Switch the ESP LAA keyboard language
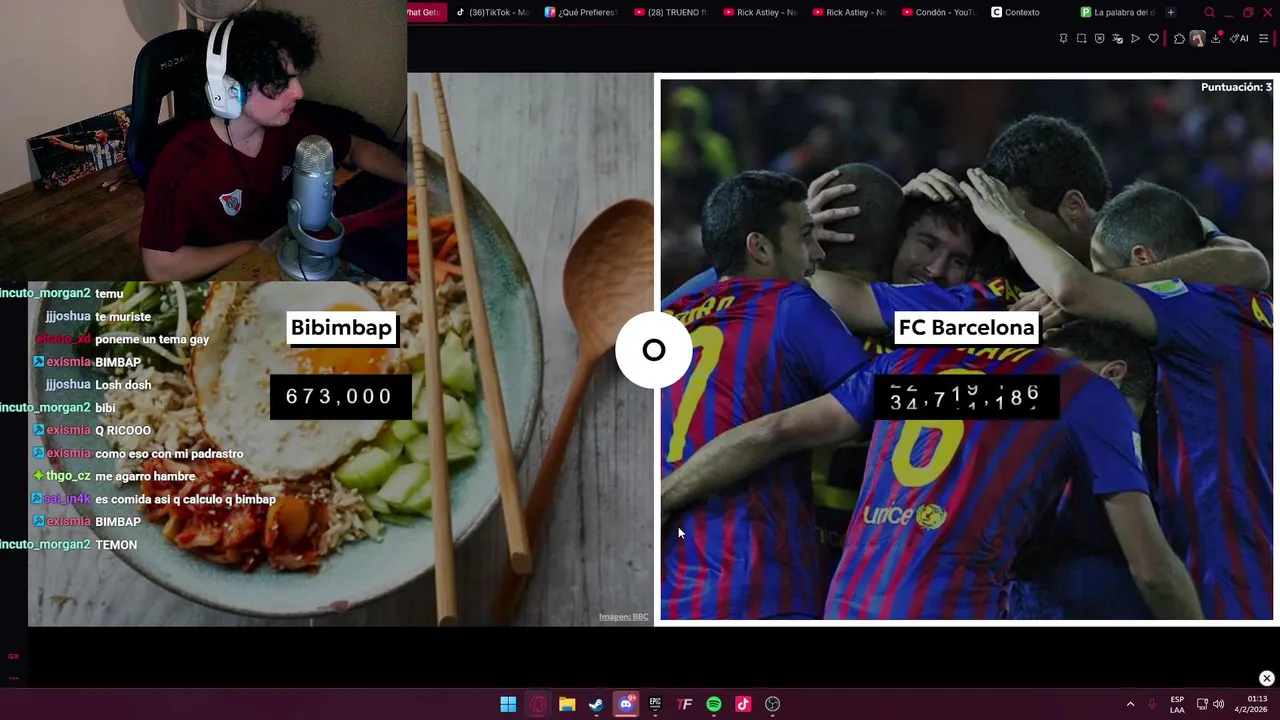Screen dimensions: 1280x720 click(x=1177, y=704)
